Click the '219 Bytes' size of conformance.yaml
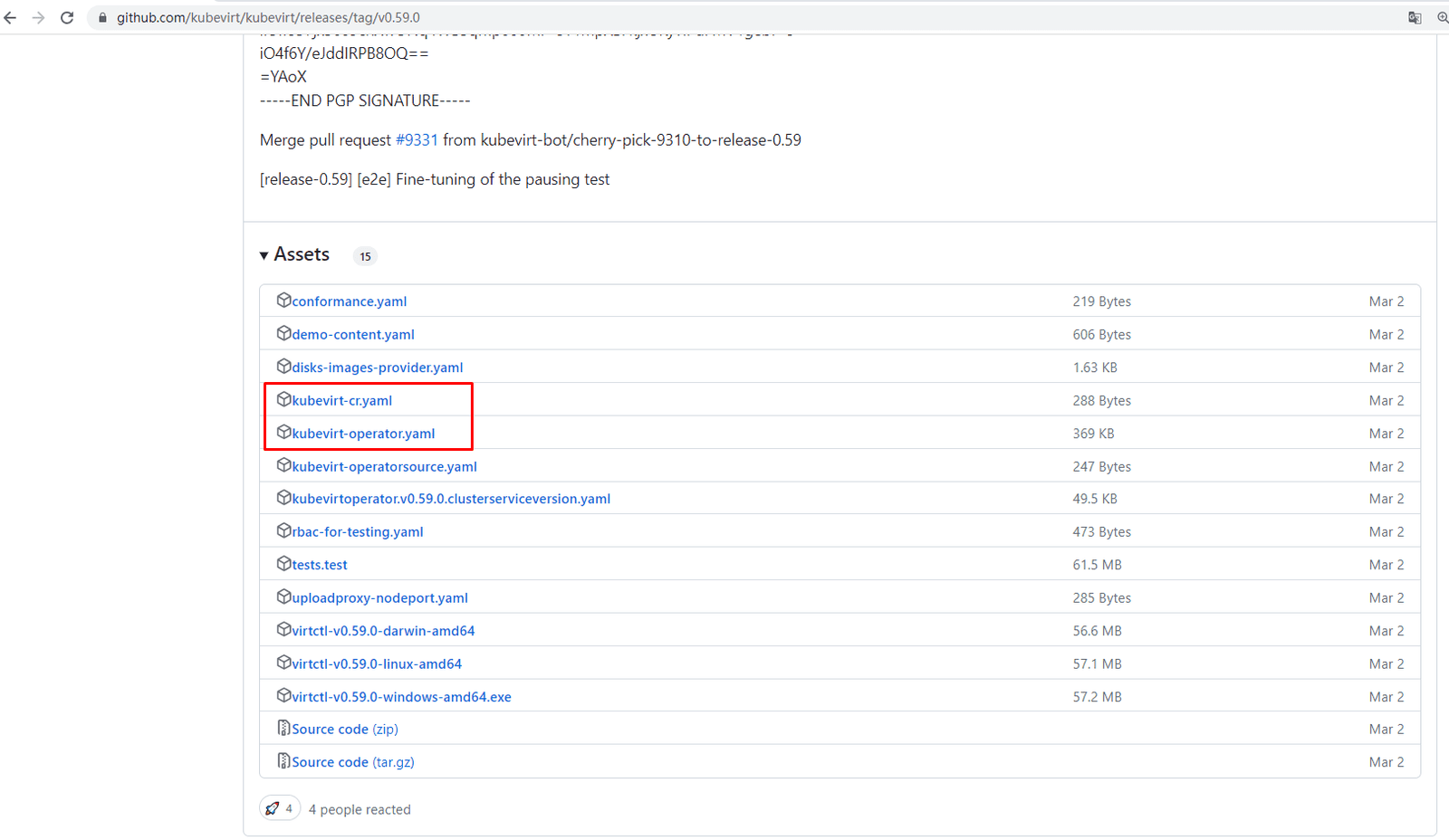This screenshot has height=840, width=1449. 1102,301
